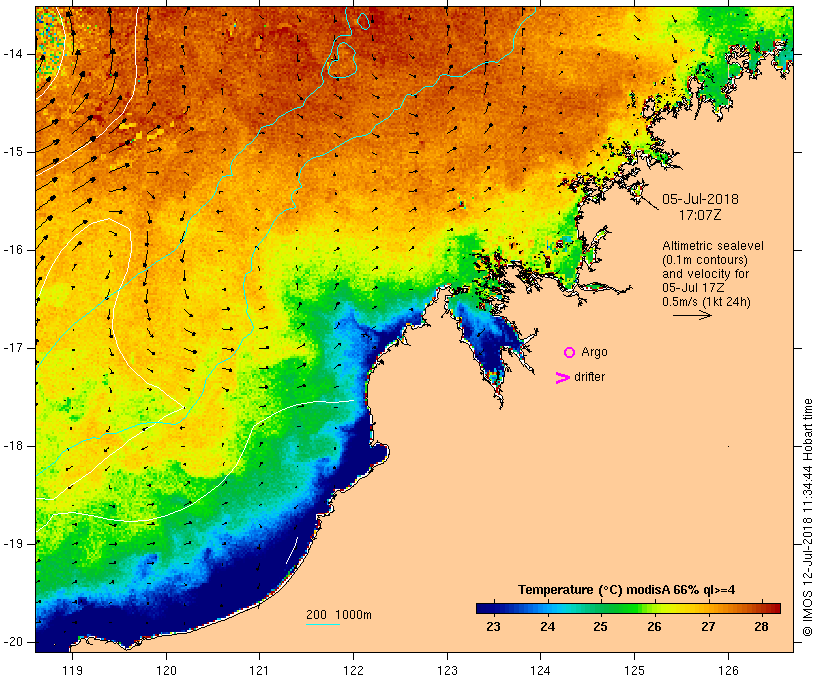The width and height of the screenshot is (820, 680).
Task: Click the time label 17:07Z
Action: click(700, 215)
